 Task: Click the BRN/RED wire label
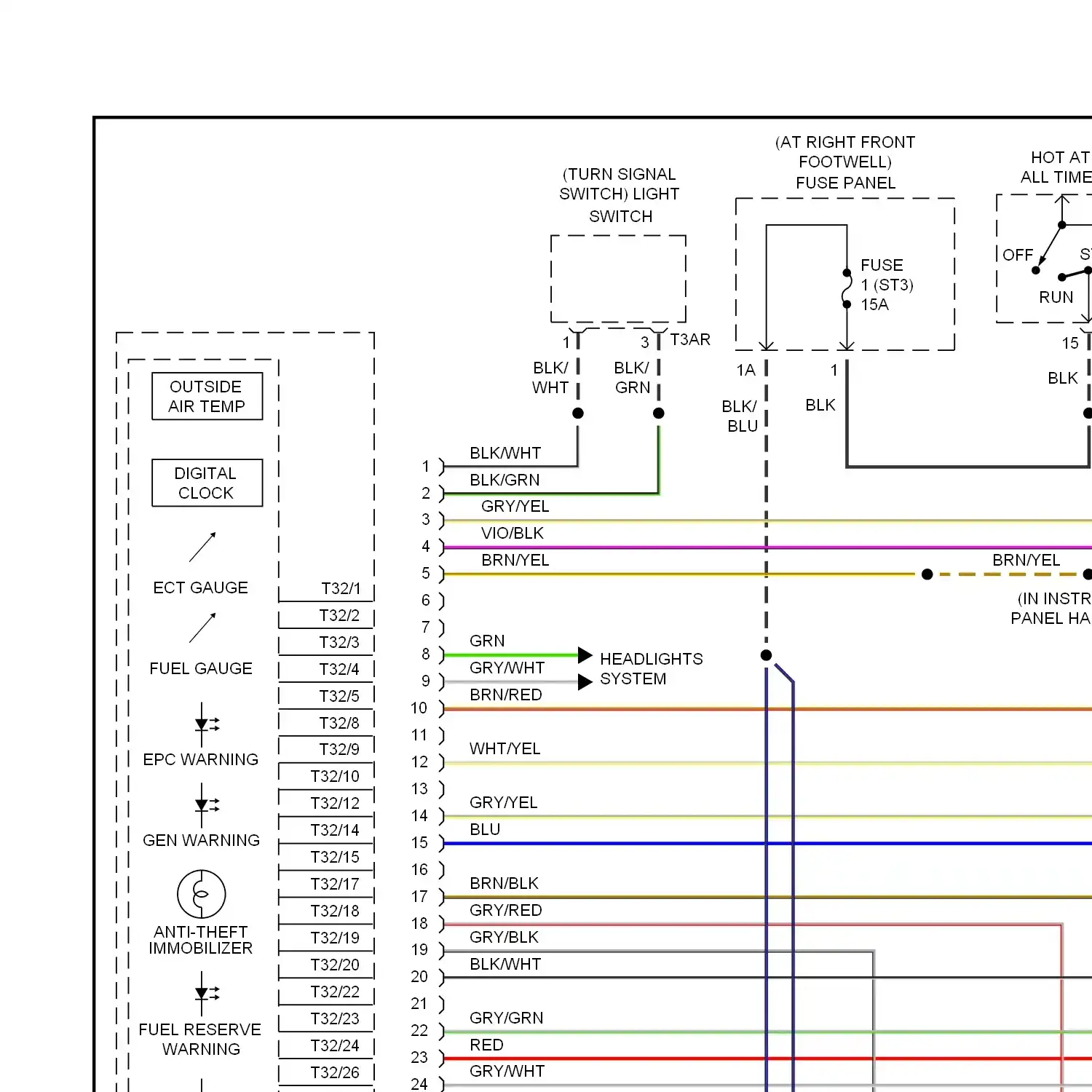coord(506,695)
